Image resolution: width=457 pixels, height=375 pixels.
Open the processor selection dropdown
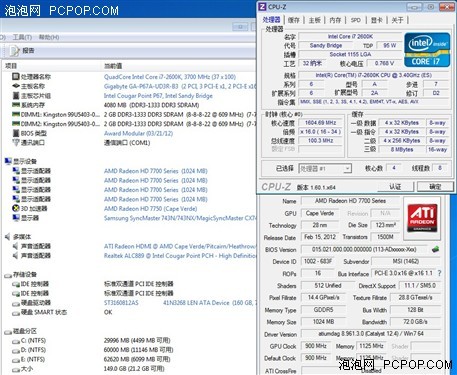[x=347, y=169]
